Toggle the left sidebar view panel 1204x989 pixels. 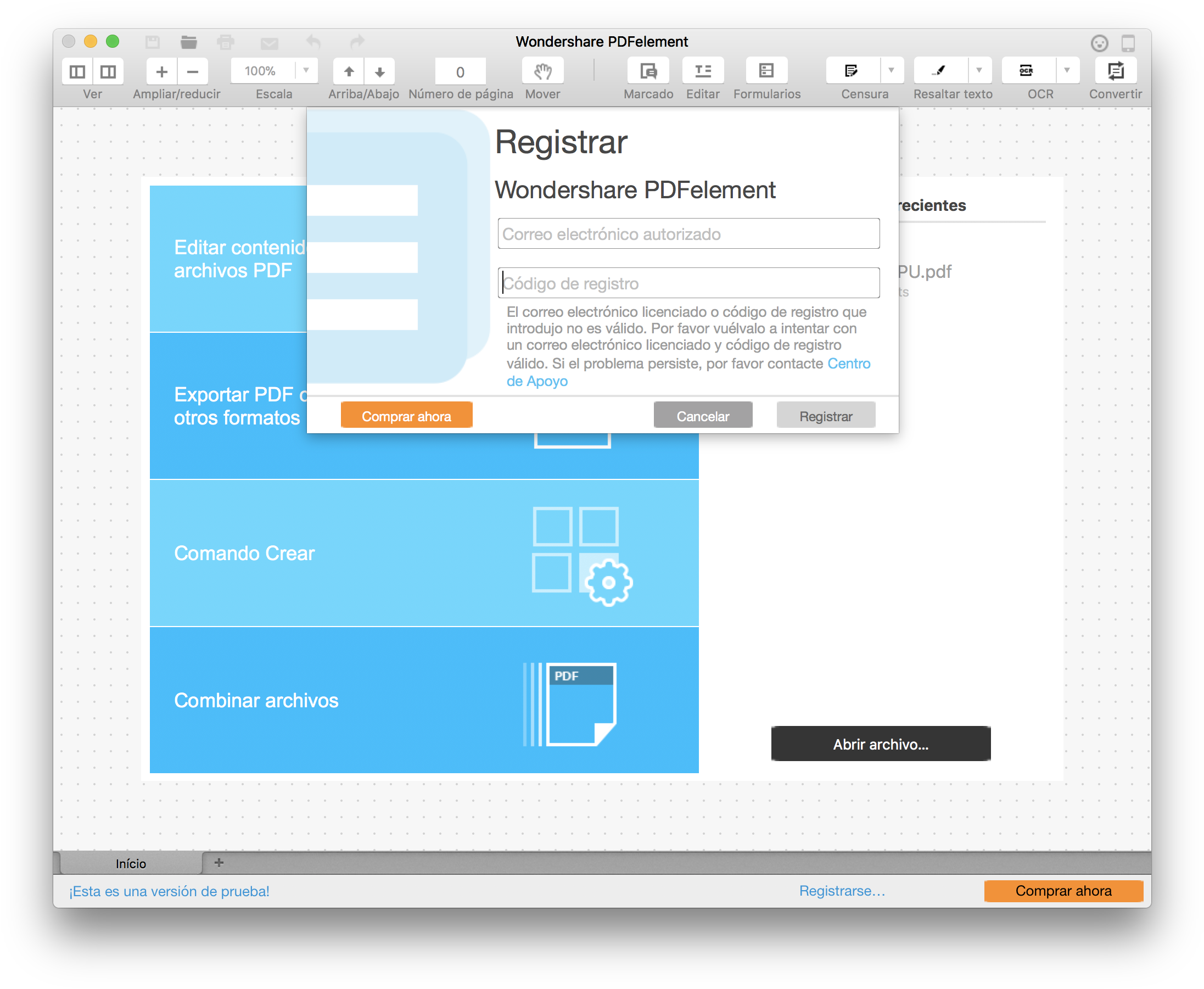(77, 71)
